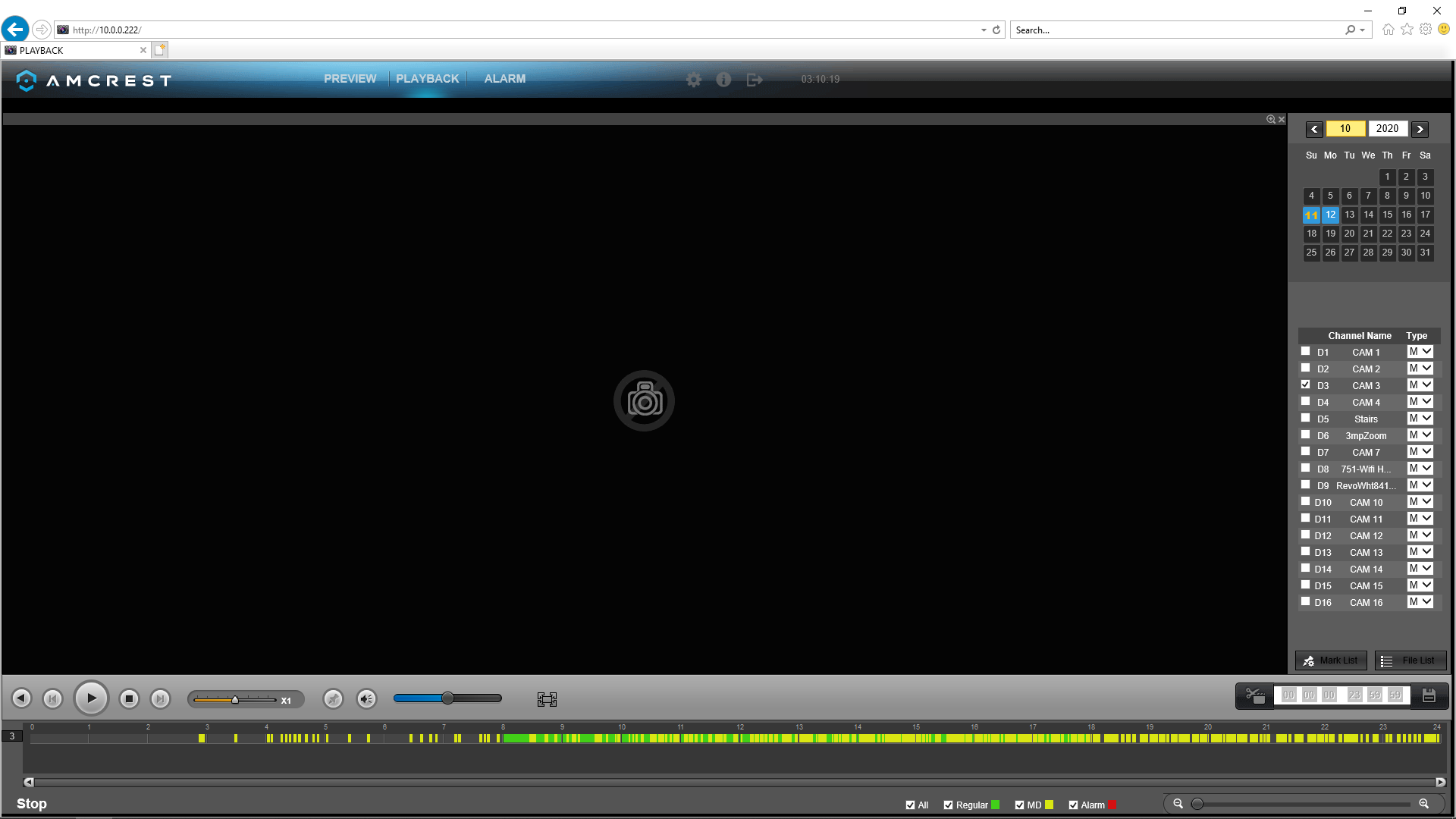
Task: Click the snapshot camera icon in video
Action: click(x=644, y=400)
